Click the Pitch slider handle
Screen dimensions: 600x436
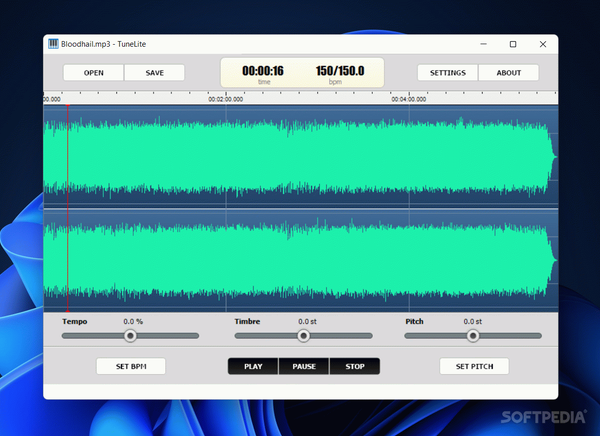[473, 336]
